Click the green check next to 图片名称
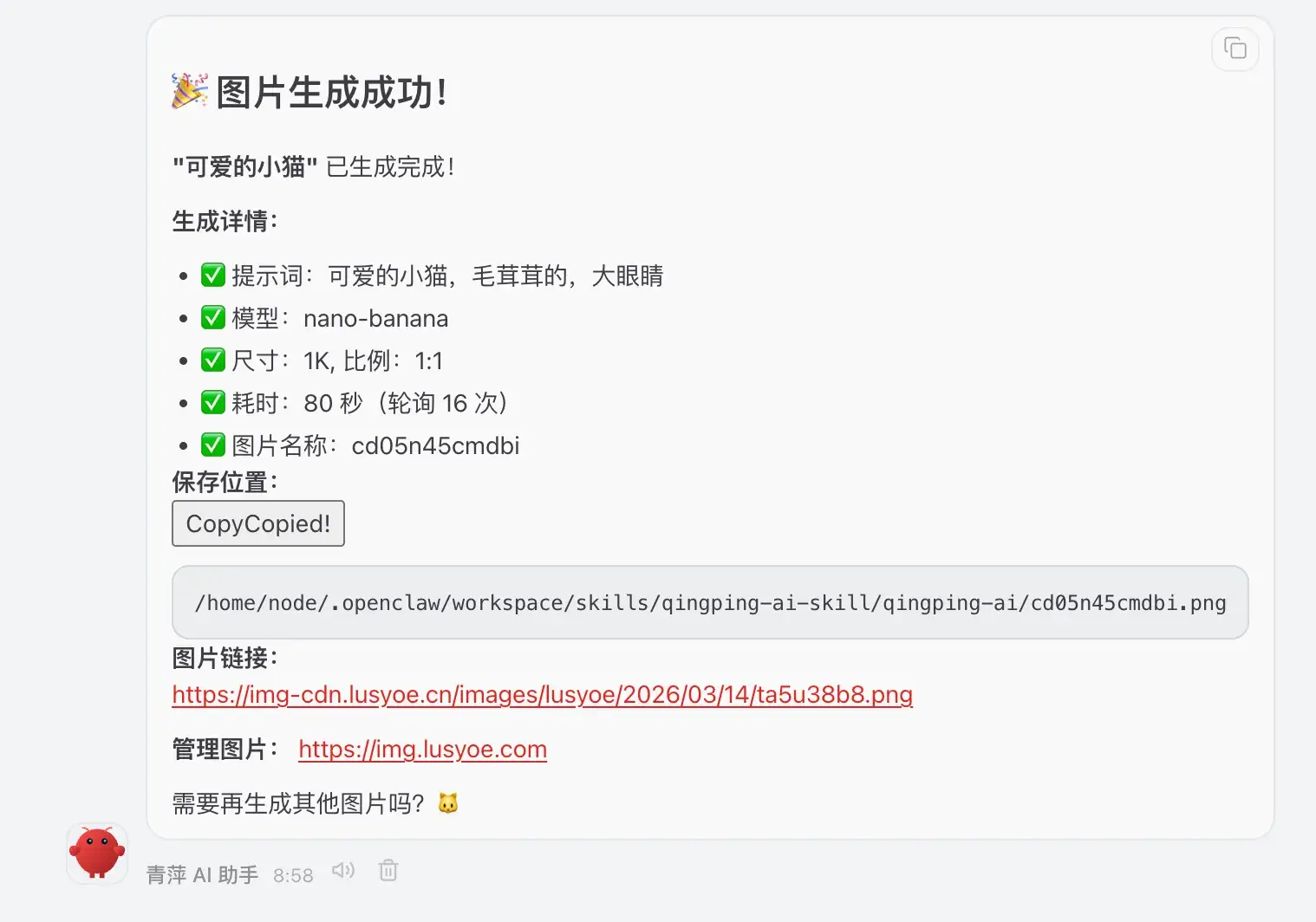1316x922 pixels. [212, 445]
